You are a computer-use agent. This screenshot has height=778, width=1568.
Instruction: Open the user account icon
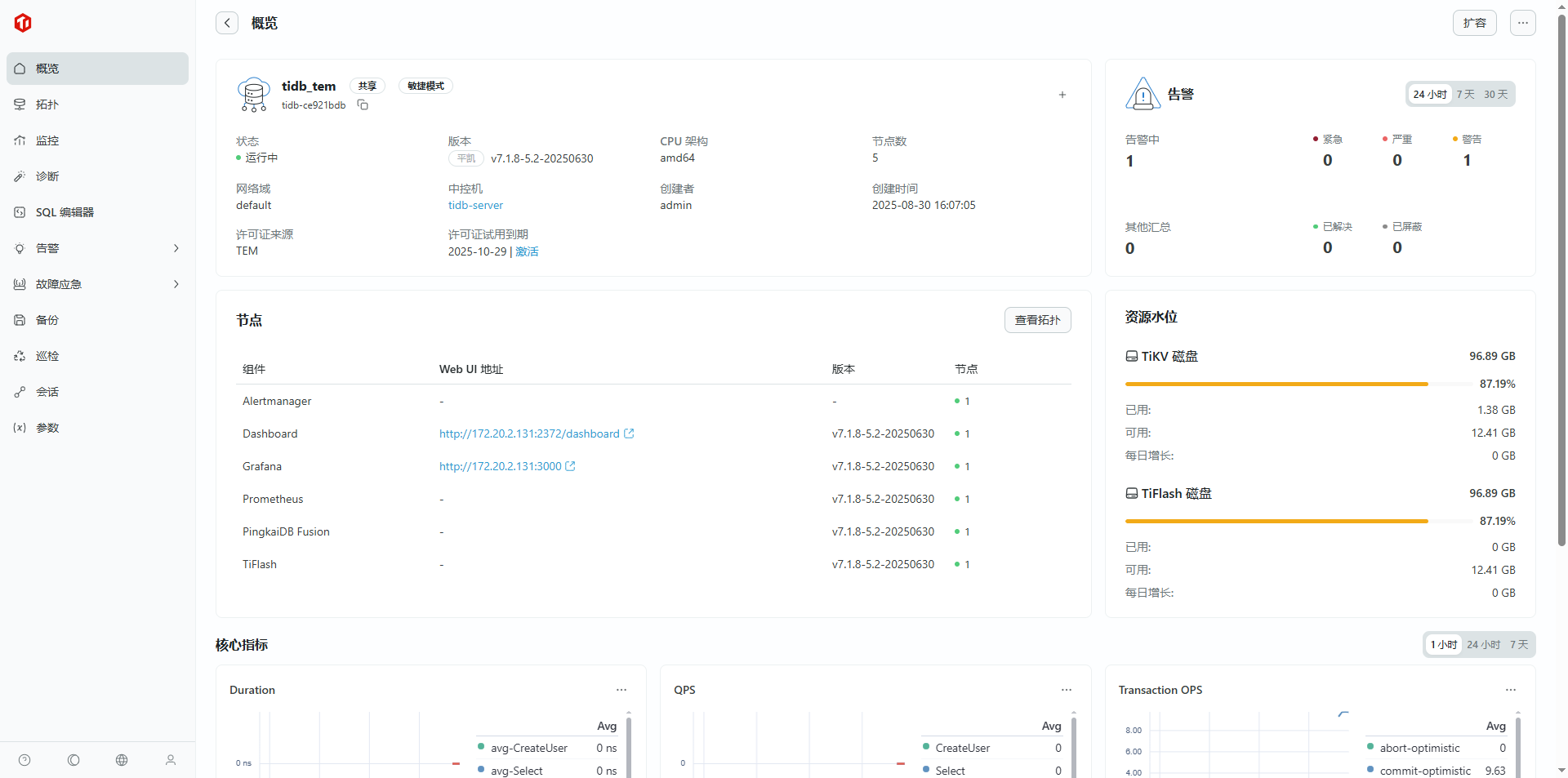pyautogui.click(x=171, y=760)
